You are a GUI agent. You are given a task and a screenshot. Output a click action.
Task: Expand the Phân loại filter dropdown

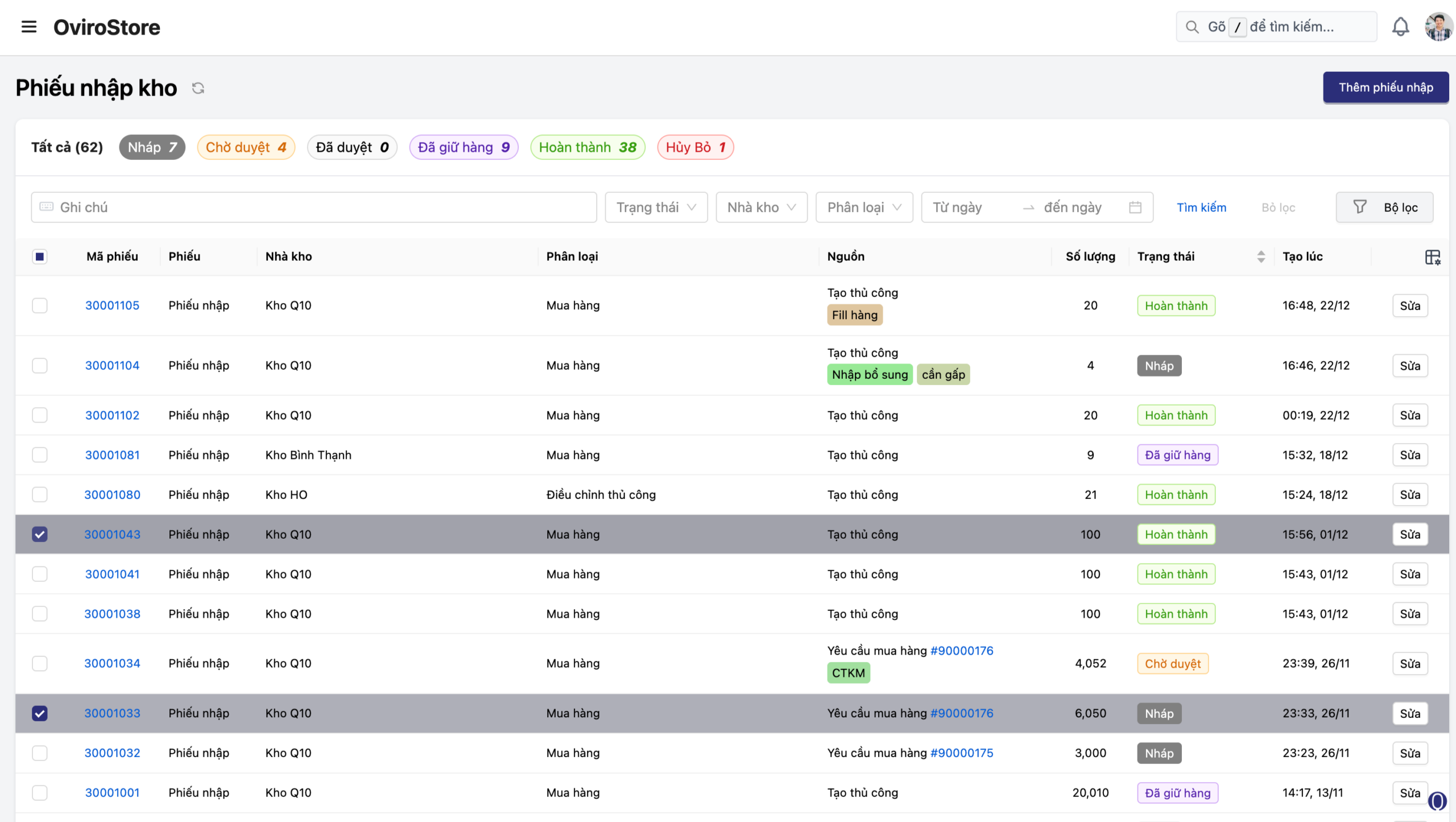863,207
